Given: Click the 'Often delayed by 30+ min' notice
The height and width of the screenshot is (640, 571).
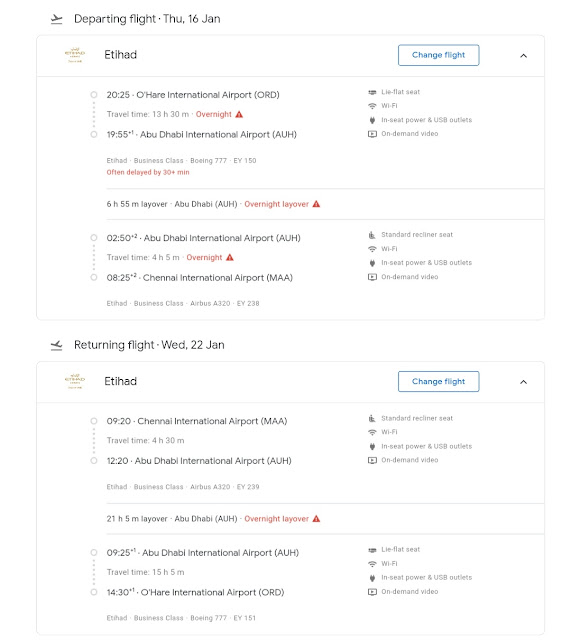Looking at the screenshot, I should 148,172.
